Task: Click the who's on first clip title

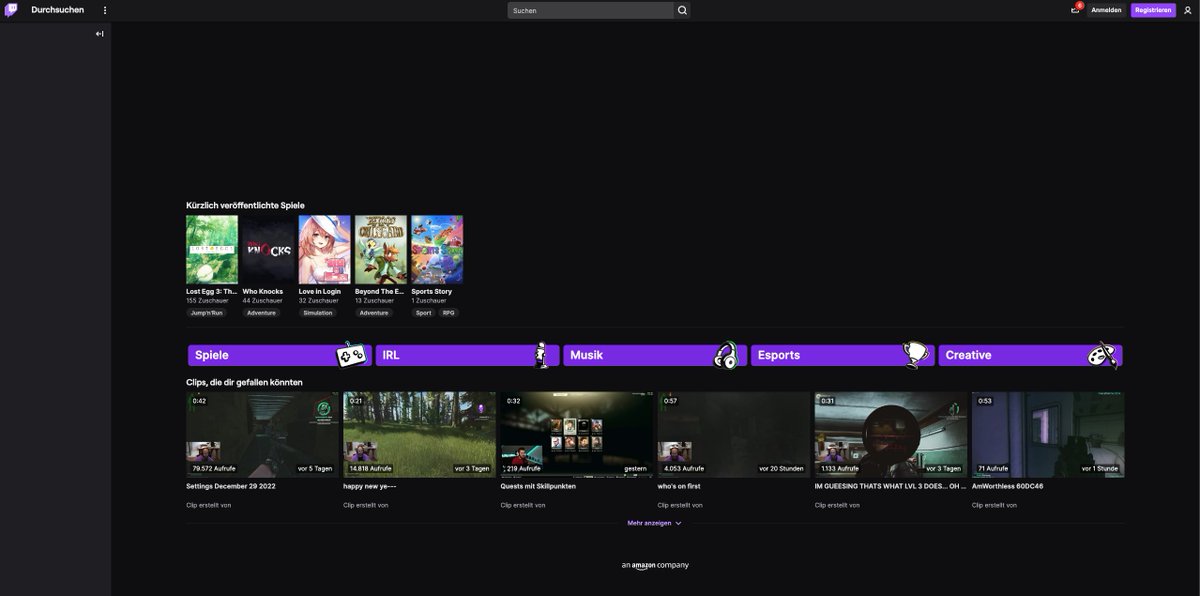Action: [679, 486]
